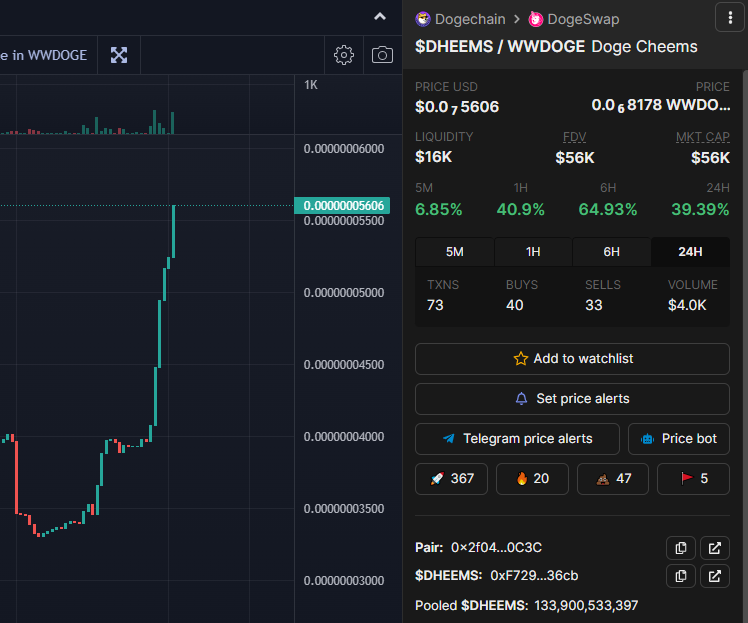Vote red flag reaction showing 5
This screenshot has height=623, width=748.
[x=694, y=479]
